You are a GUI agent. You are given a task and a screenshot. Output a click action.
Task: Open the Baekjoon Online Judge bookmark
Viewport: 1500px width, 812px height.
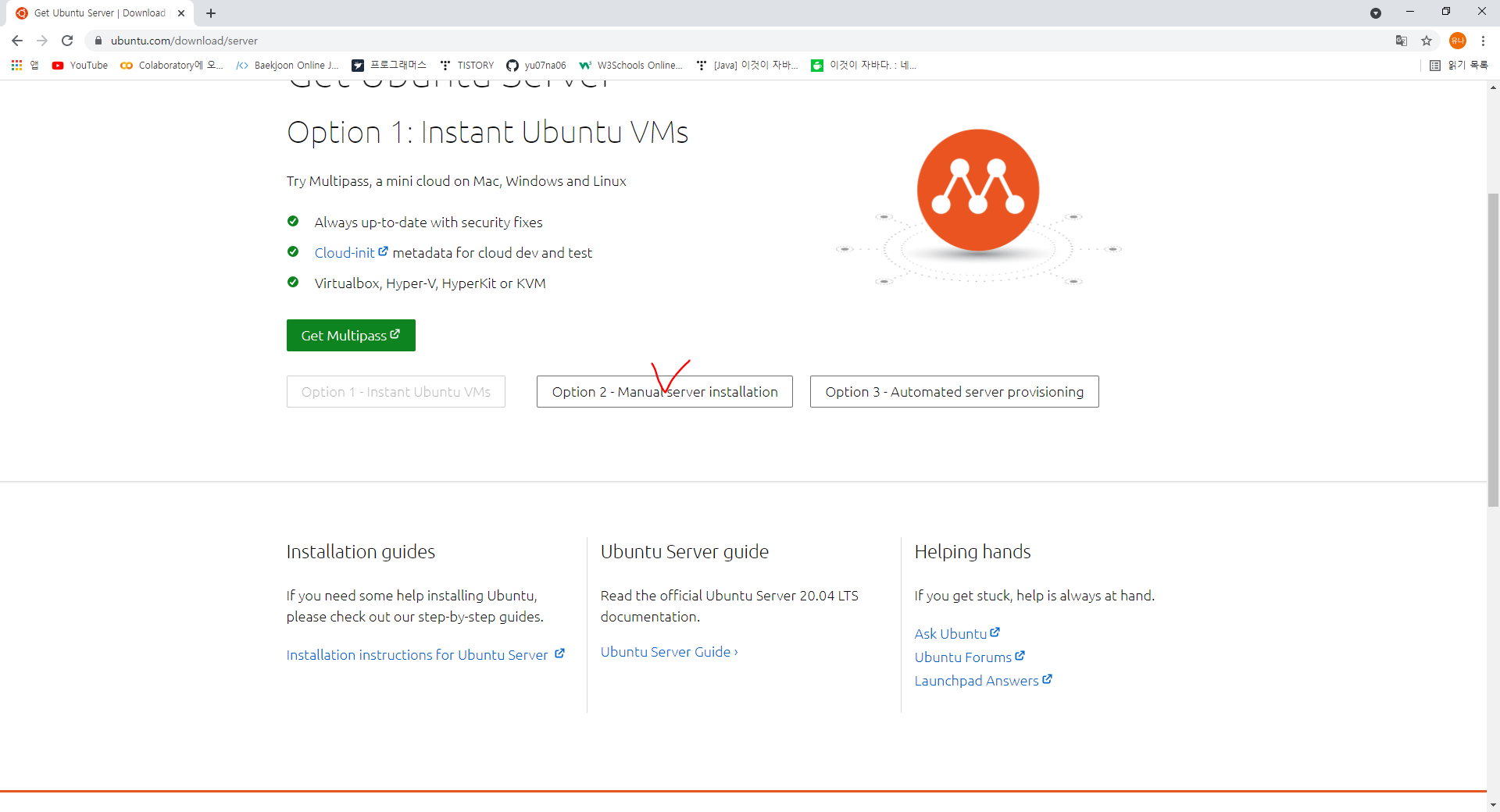[287, 66]
